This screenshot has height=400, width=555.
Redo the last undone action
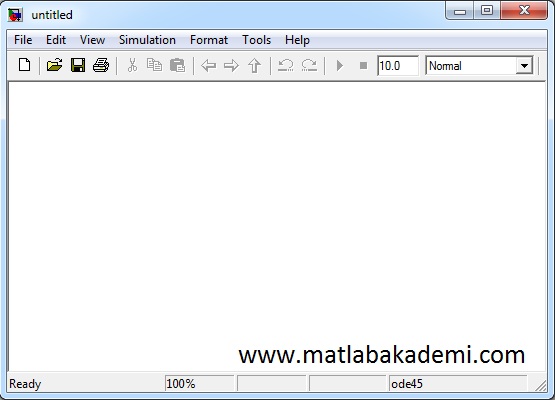coord(309,65)
